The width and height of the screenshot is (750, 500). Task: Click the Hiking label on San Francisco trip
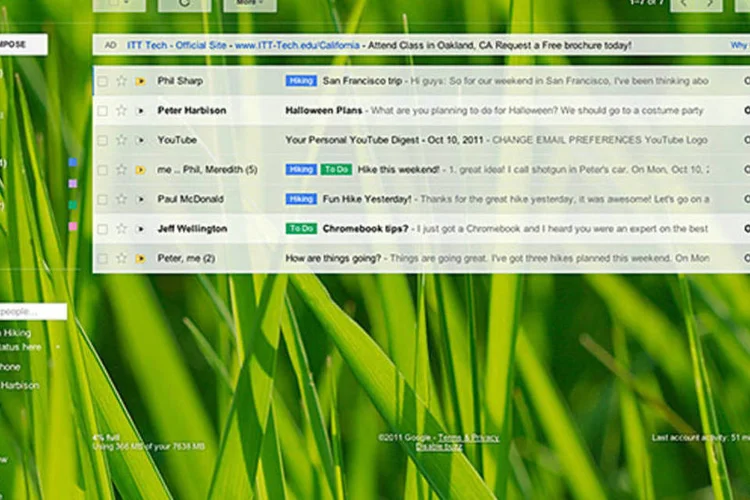tap(301, 81)
